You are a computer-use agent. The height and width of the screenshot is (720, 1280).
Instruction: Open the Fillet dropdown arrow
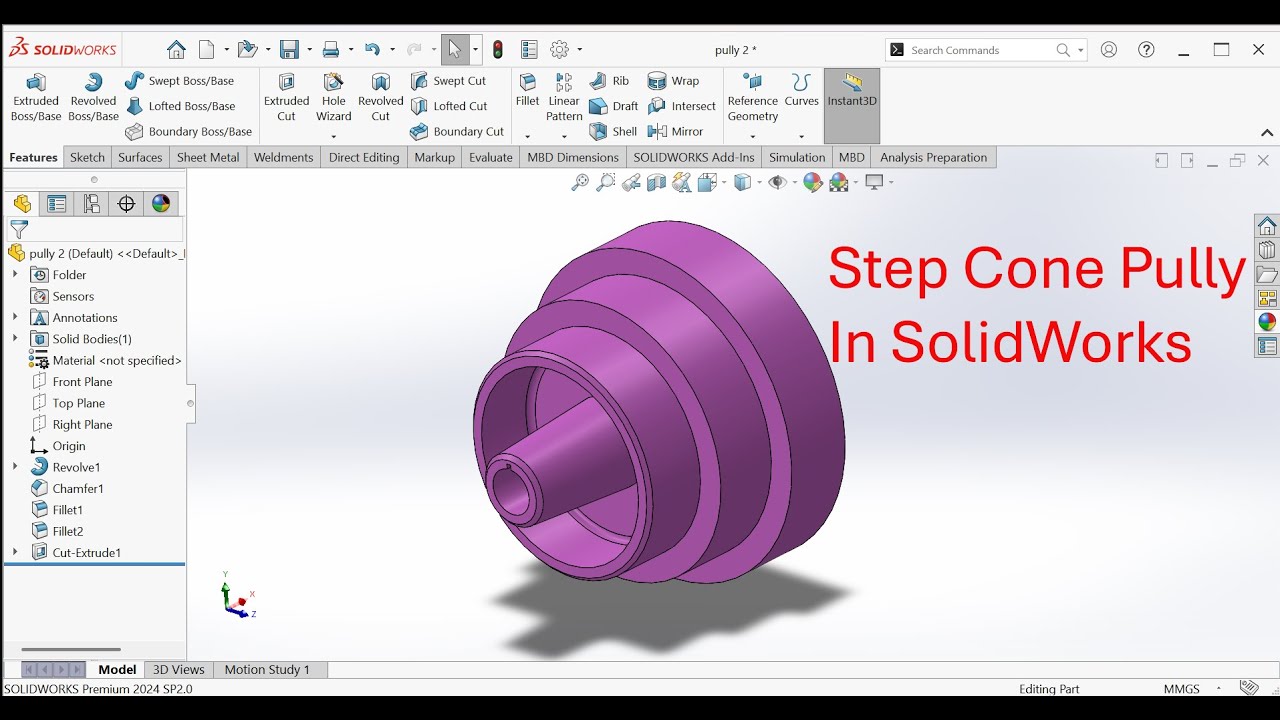pos(528,137)
